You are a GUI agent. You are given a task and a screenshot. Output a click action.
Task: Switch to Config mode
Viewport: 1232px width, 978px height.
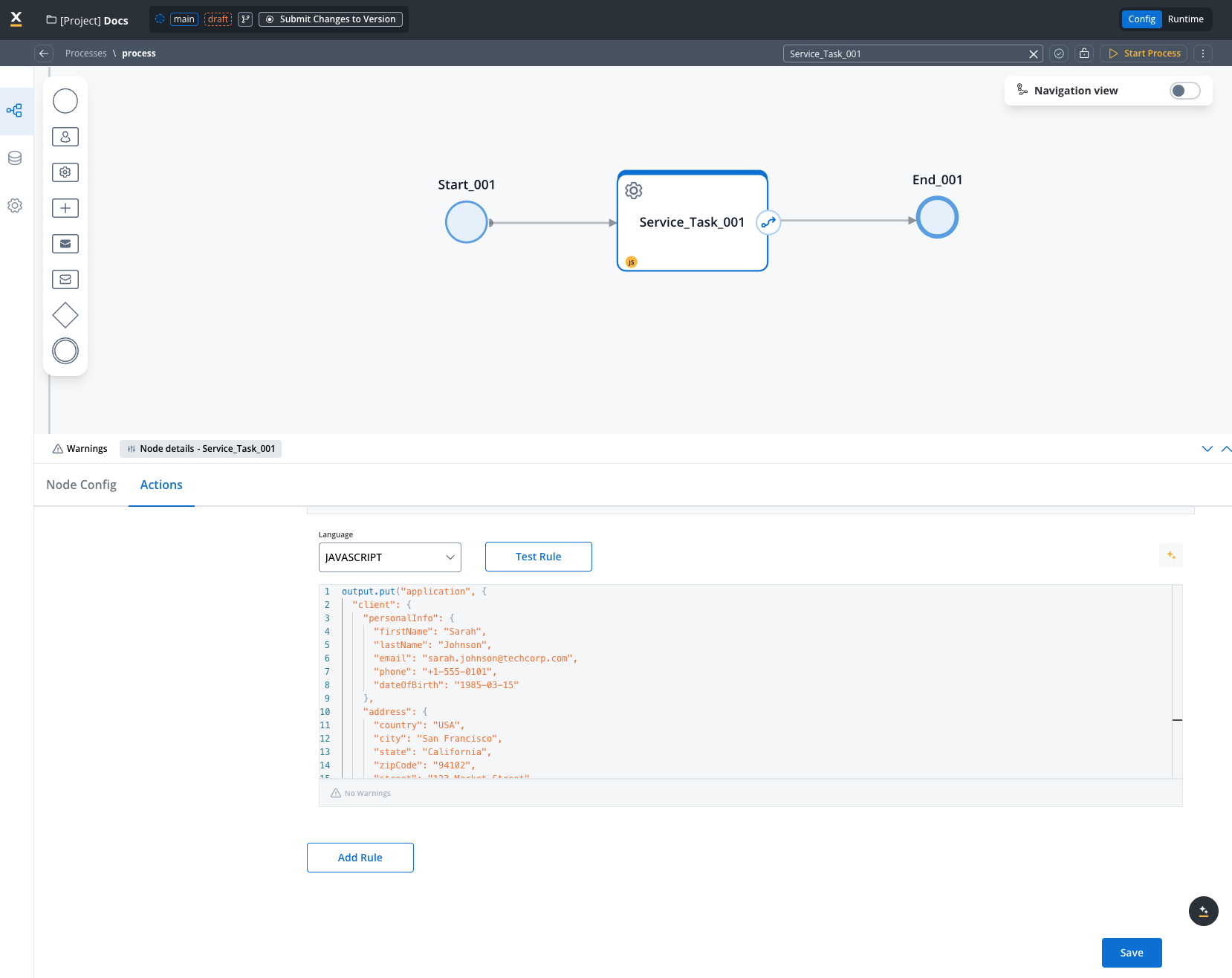(x=1141, y=19)
